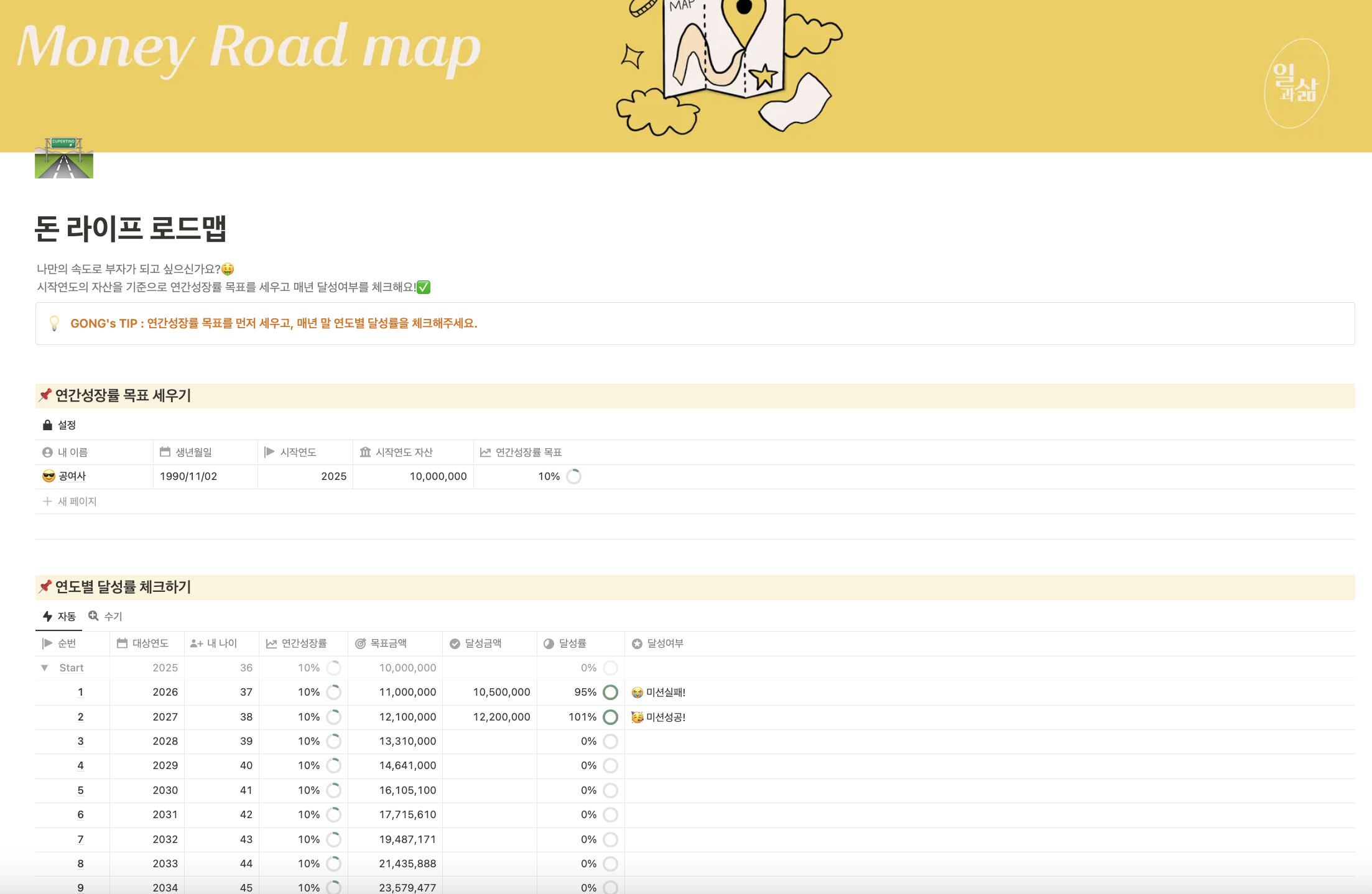Open the 공여사 page entry
The image size is (1372, 894).
72,476
